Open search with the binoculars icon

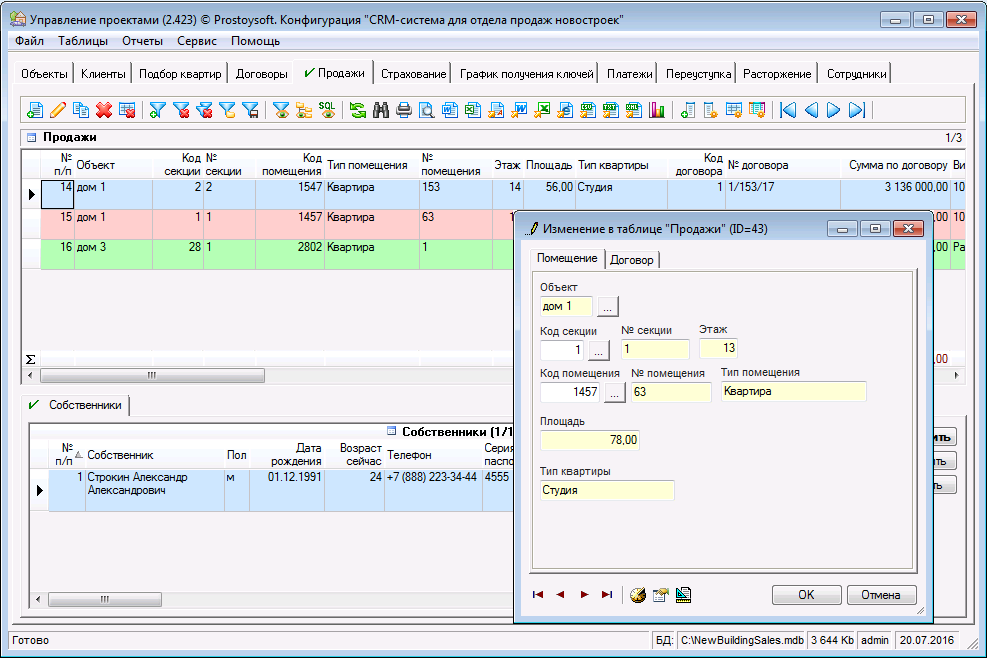381,110
